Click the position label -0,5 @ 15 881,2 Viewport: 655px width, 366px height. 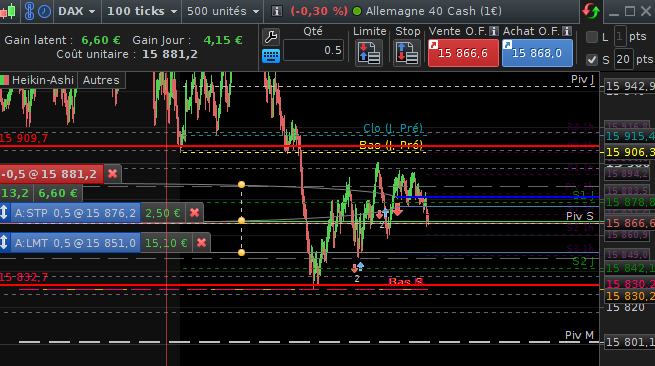(51, 174)
